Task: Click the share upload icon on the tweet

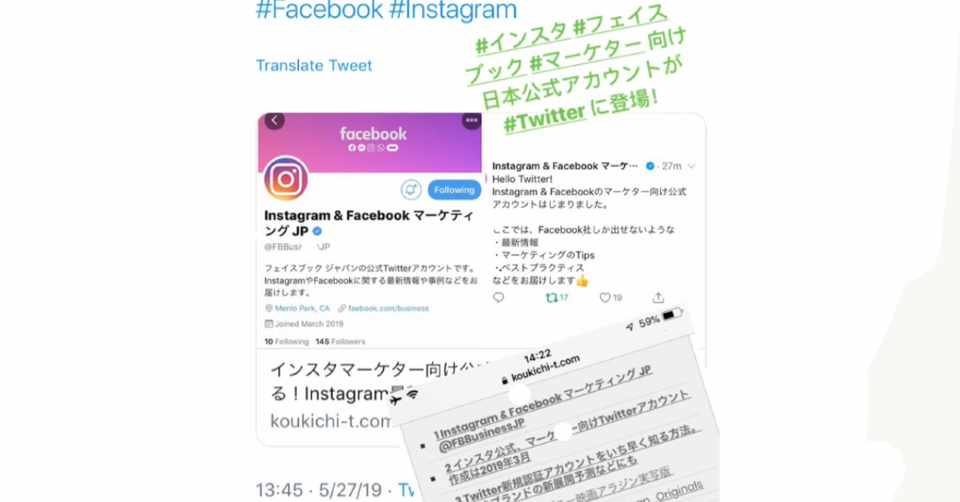Action: [658, 298]
